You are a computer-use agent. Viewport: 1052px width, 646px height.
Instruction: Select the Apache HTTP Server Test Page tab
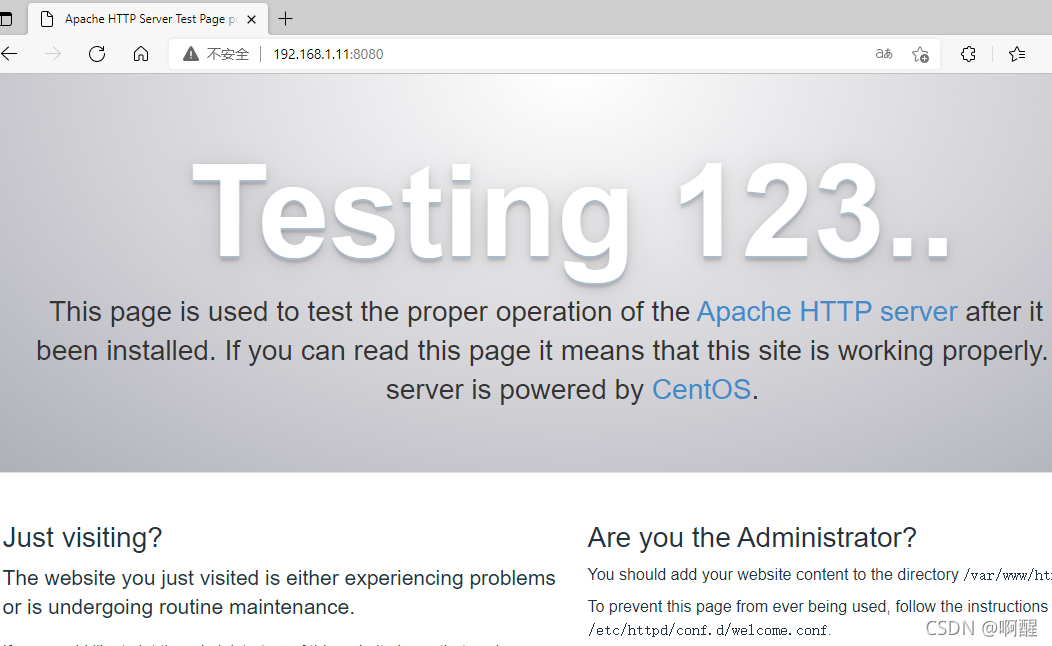click(148, 19)
